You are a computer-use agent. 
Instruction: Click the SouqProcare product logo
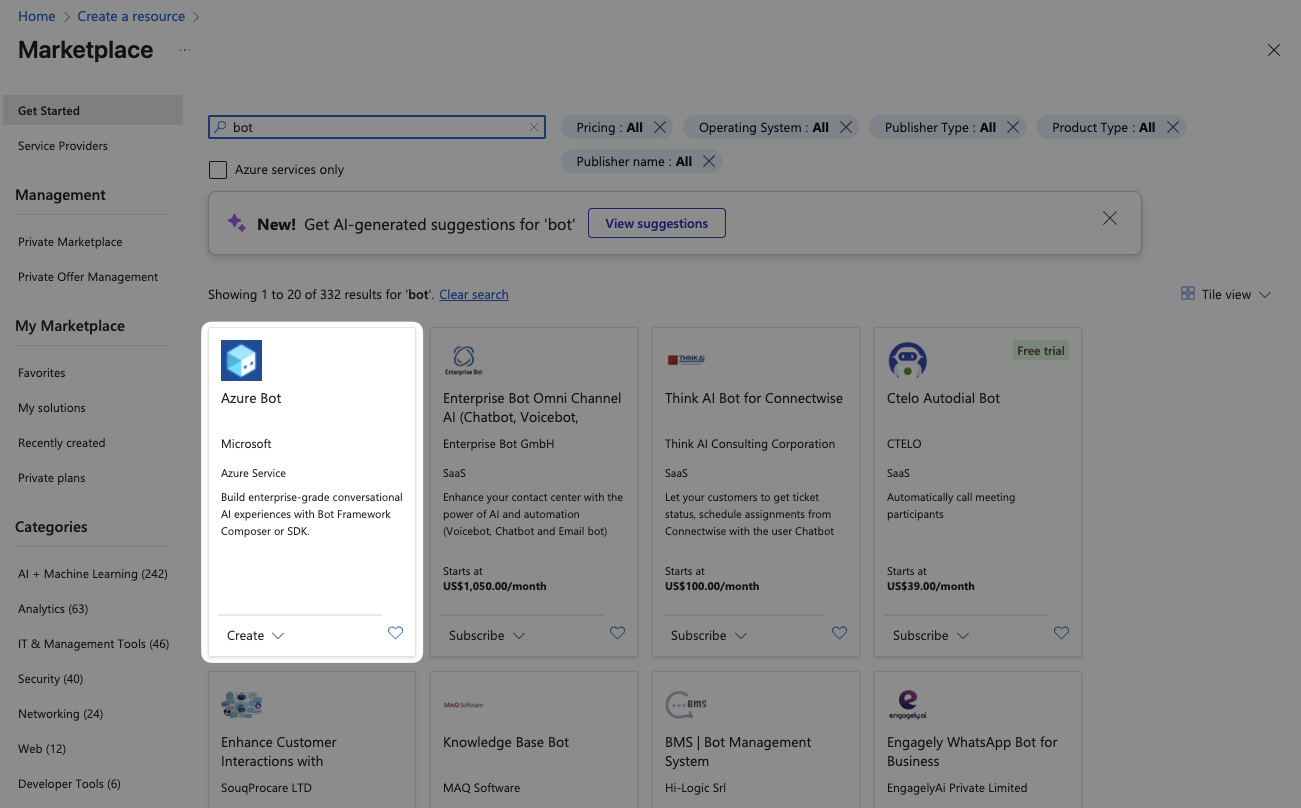[x=241, y=704]
